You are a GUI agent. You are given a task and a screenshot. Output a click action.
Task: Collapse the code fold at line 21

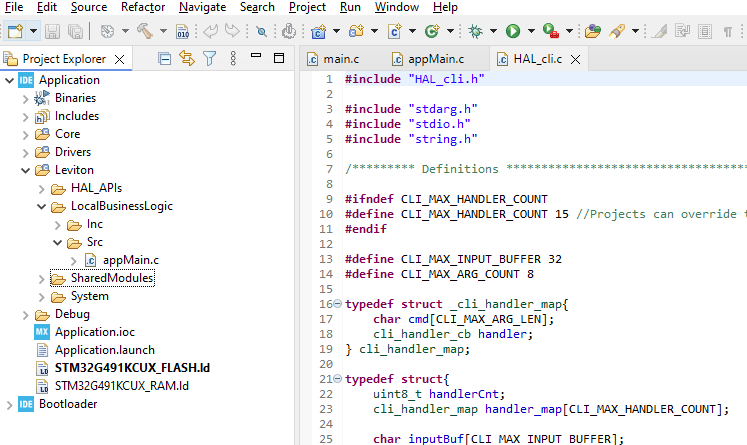338,379
